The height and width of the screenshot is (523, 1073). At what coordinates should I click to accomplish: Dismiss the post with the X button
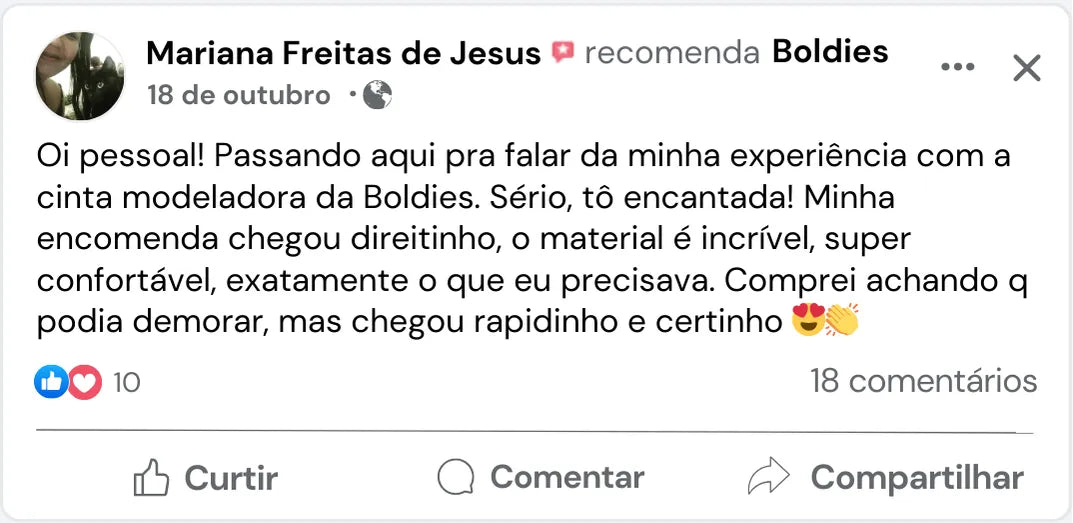click(x=1027, y=68)
